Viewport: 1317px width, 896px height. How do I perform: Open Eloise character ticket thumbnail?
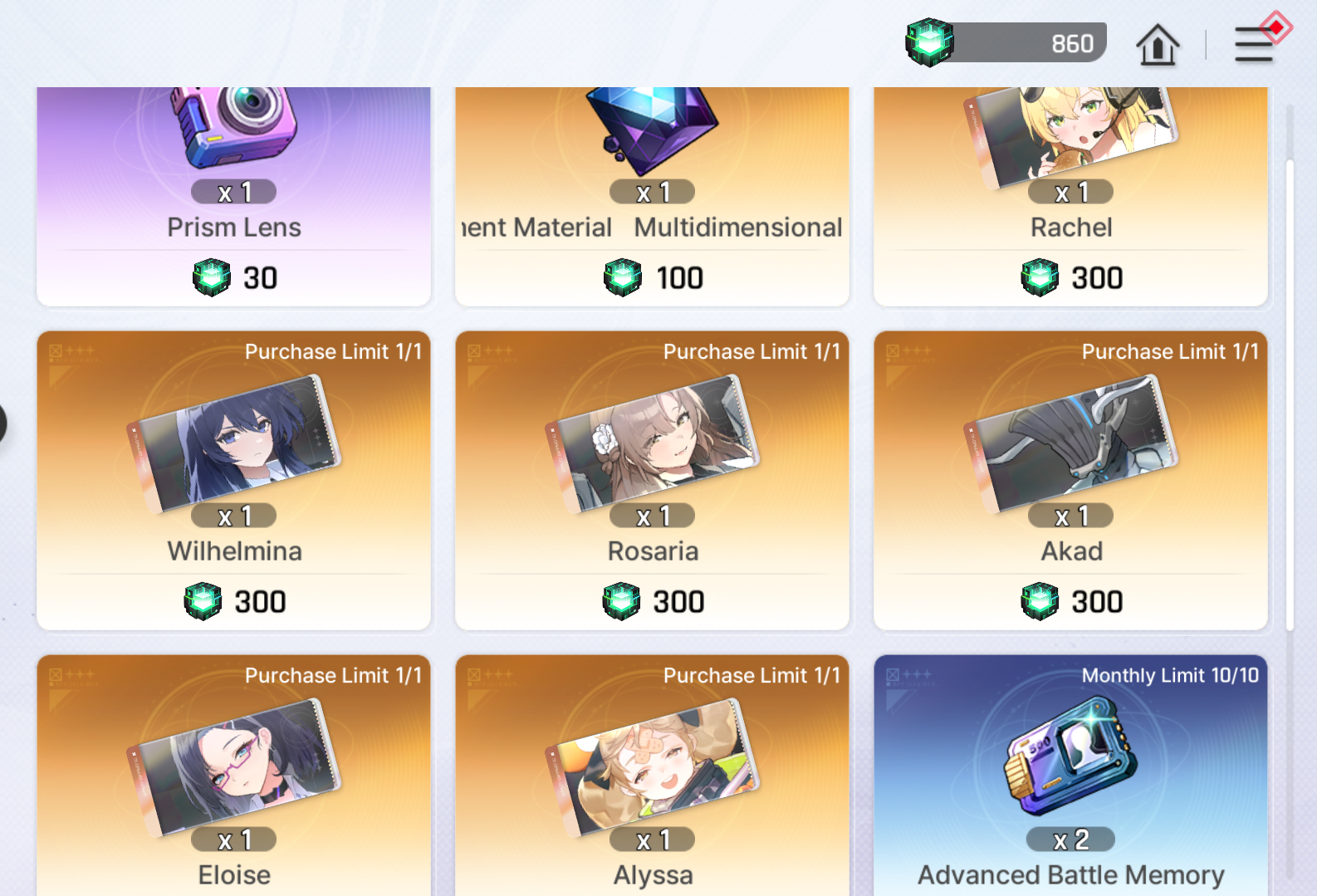pyautogui.click(x=234, y=766)
